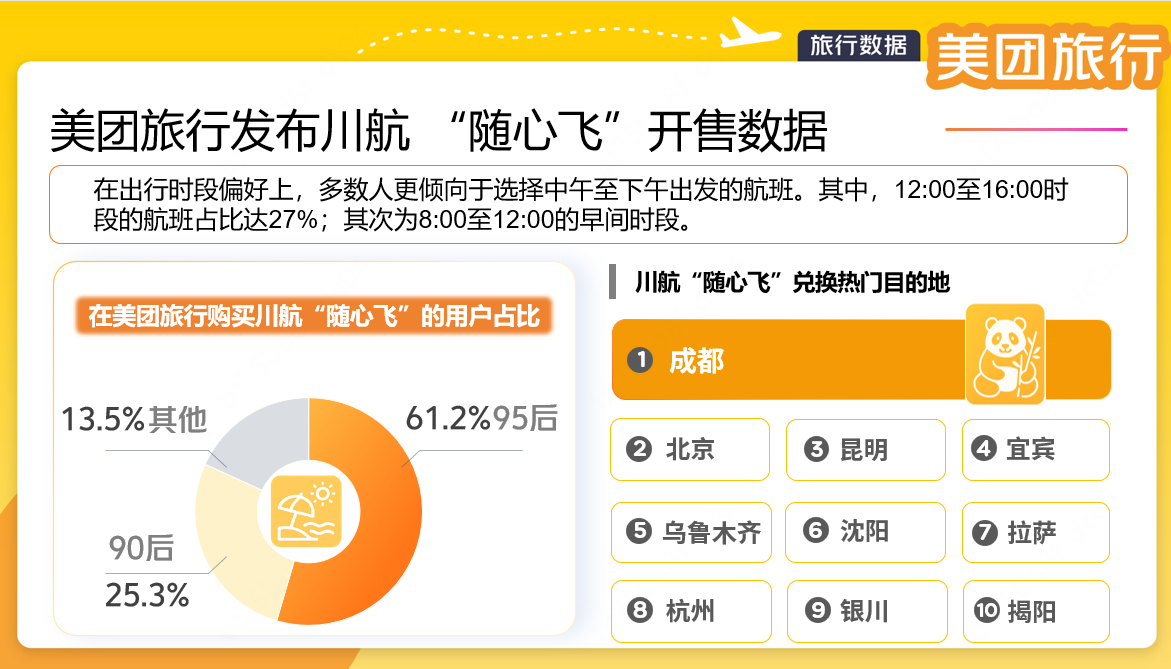
Task: Select the 银川 destination box
Action: (866, 610)
